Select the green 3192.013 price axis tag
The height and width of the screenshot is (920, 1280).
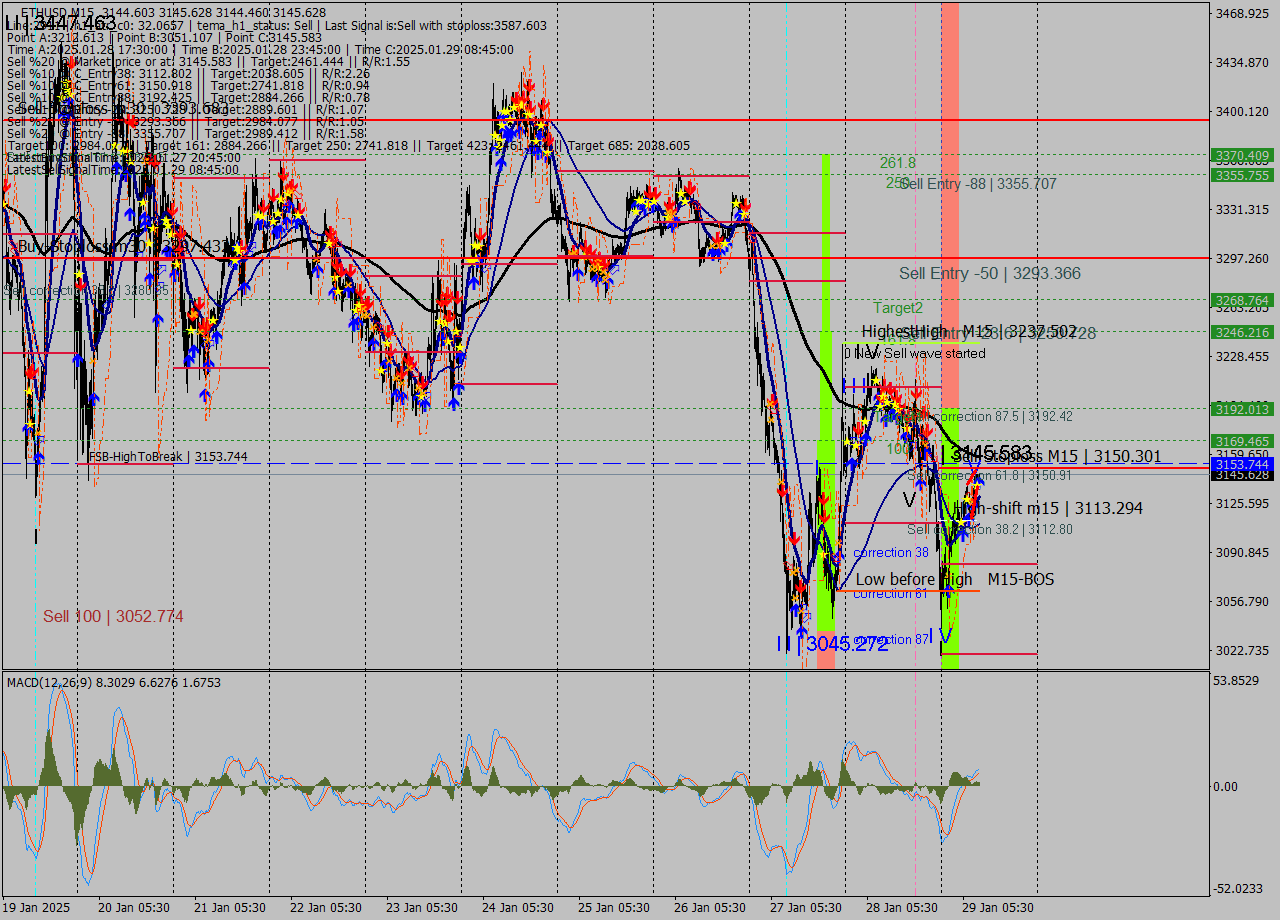click(1242, 409)
